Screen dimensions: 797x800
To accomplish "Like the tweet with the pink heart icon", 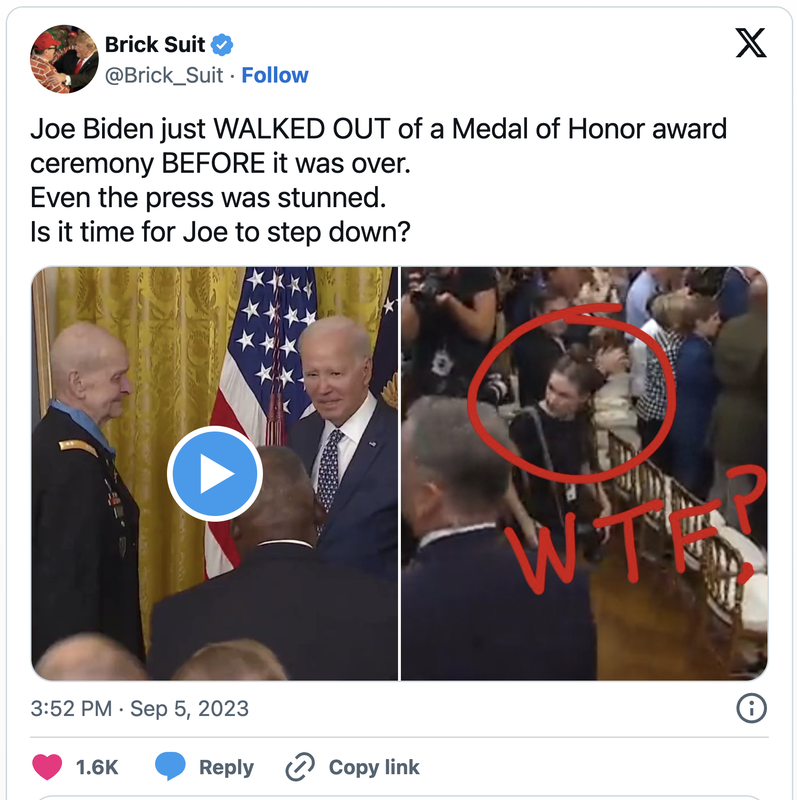I will [47, 766].
